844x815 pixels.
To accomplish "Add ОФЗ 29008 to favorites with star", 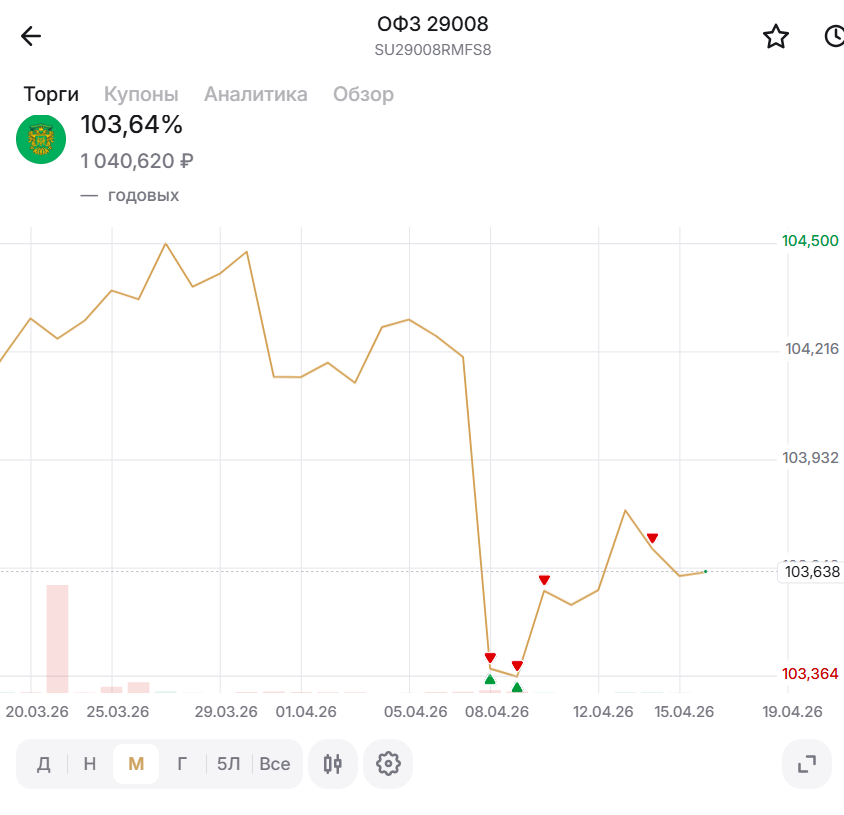I will pyautogui.click(x=776, y=37).
